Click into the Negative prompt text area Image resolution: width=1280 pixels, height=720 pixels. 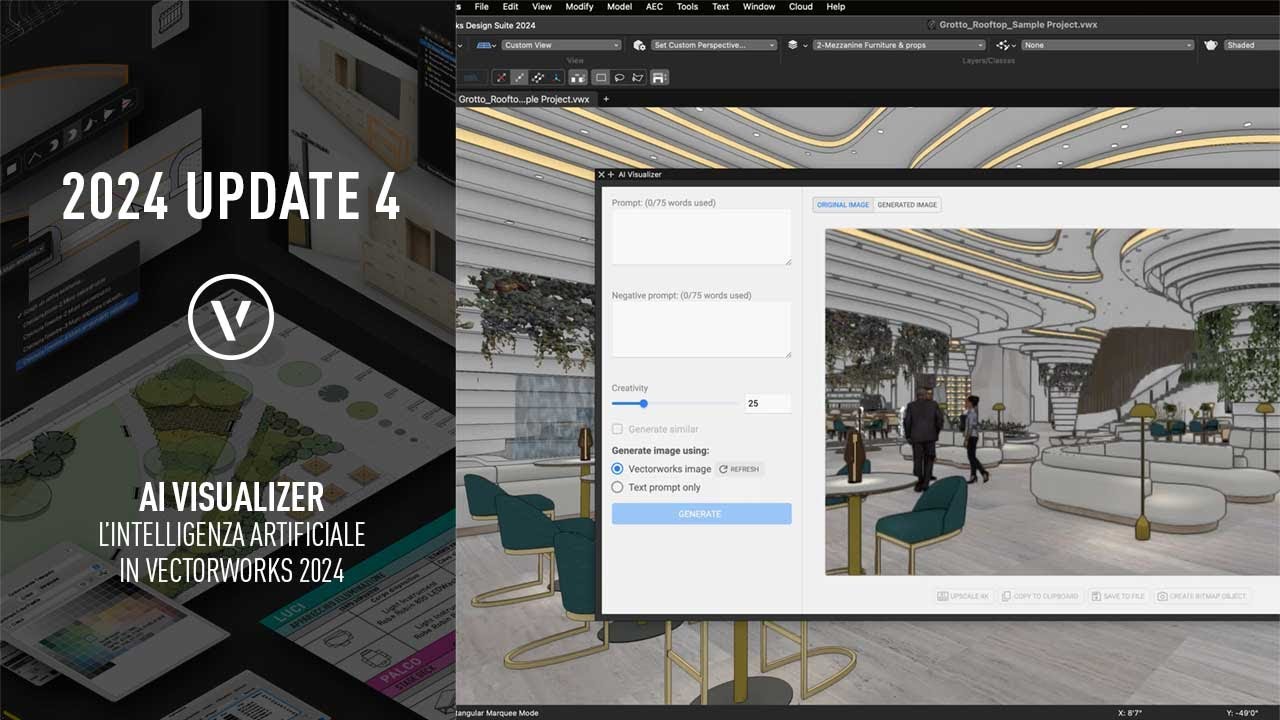701,330
